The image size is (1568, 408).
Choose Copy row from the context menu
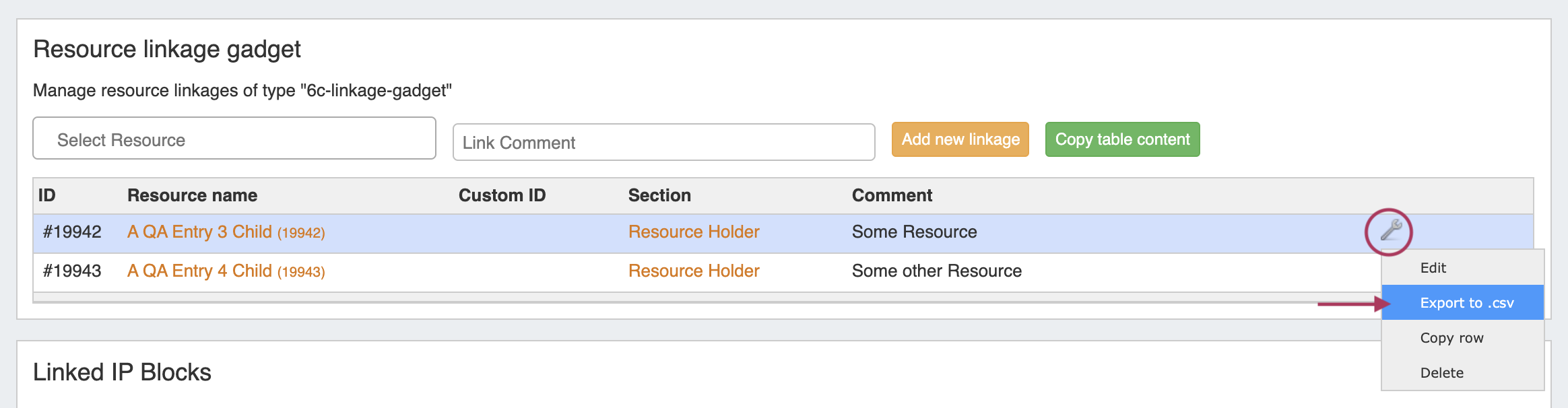[x=1451, y=338]
